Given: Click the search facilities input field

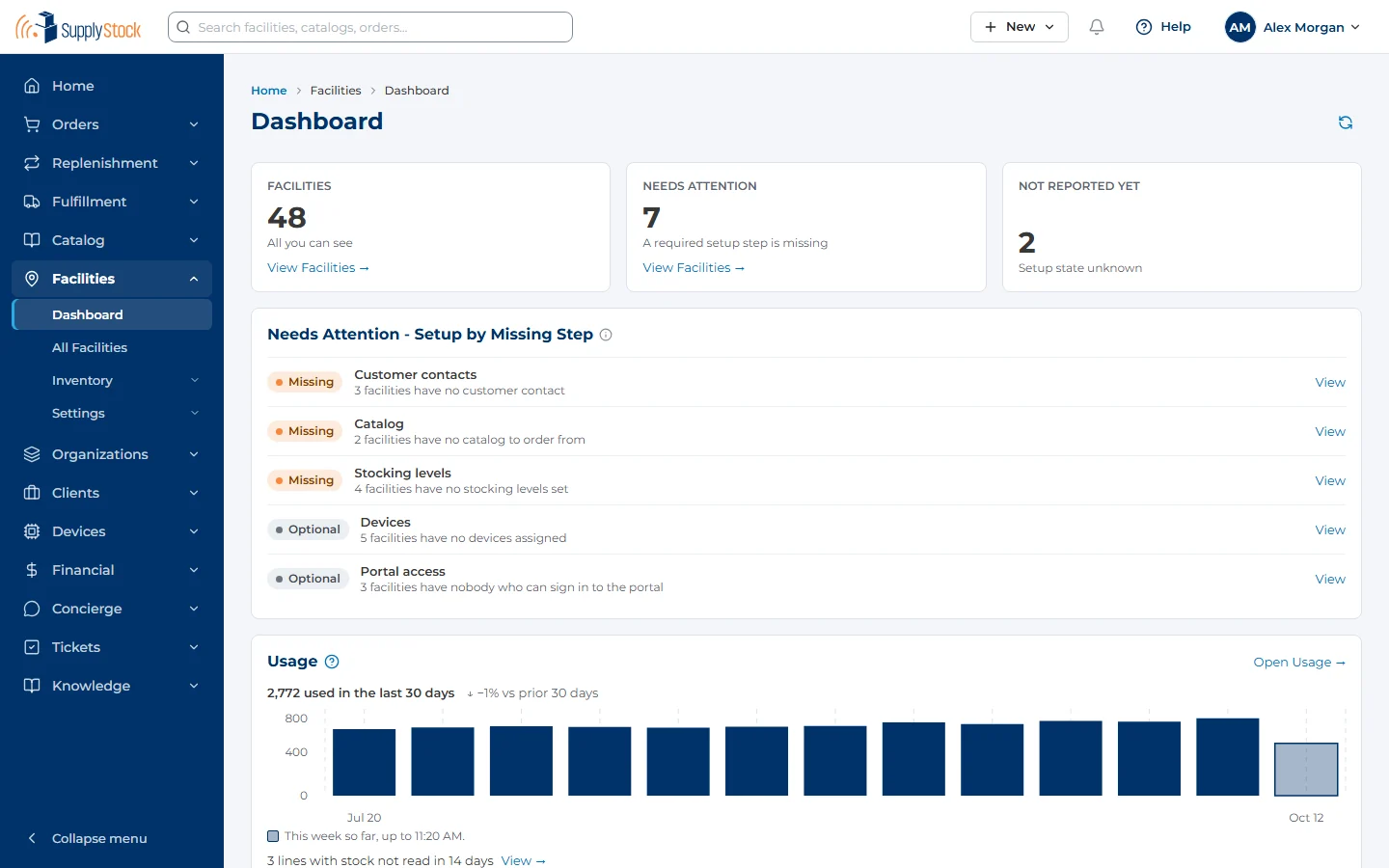Looking at the screenshot, I should (x=370, y=27).
